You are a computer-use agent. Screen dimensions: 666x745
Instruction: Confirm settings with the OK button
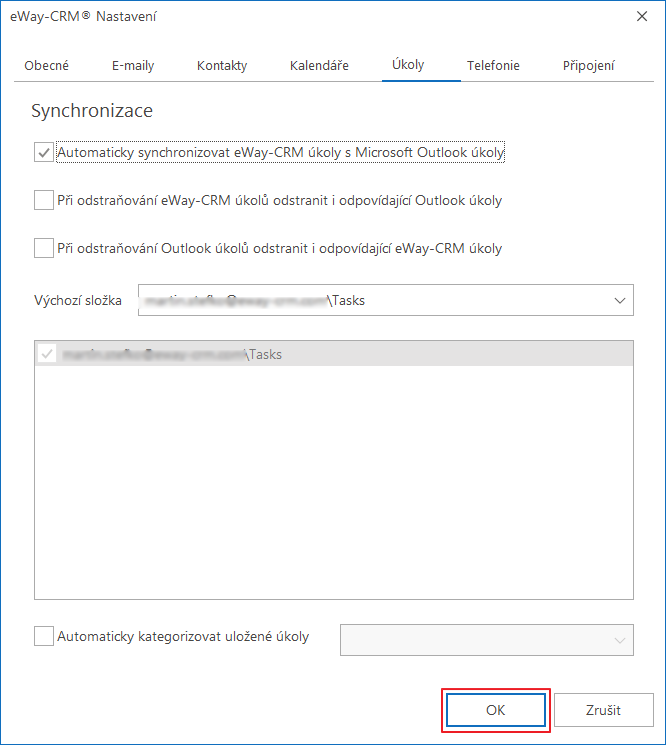495,710
